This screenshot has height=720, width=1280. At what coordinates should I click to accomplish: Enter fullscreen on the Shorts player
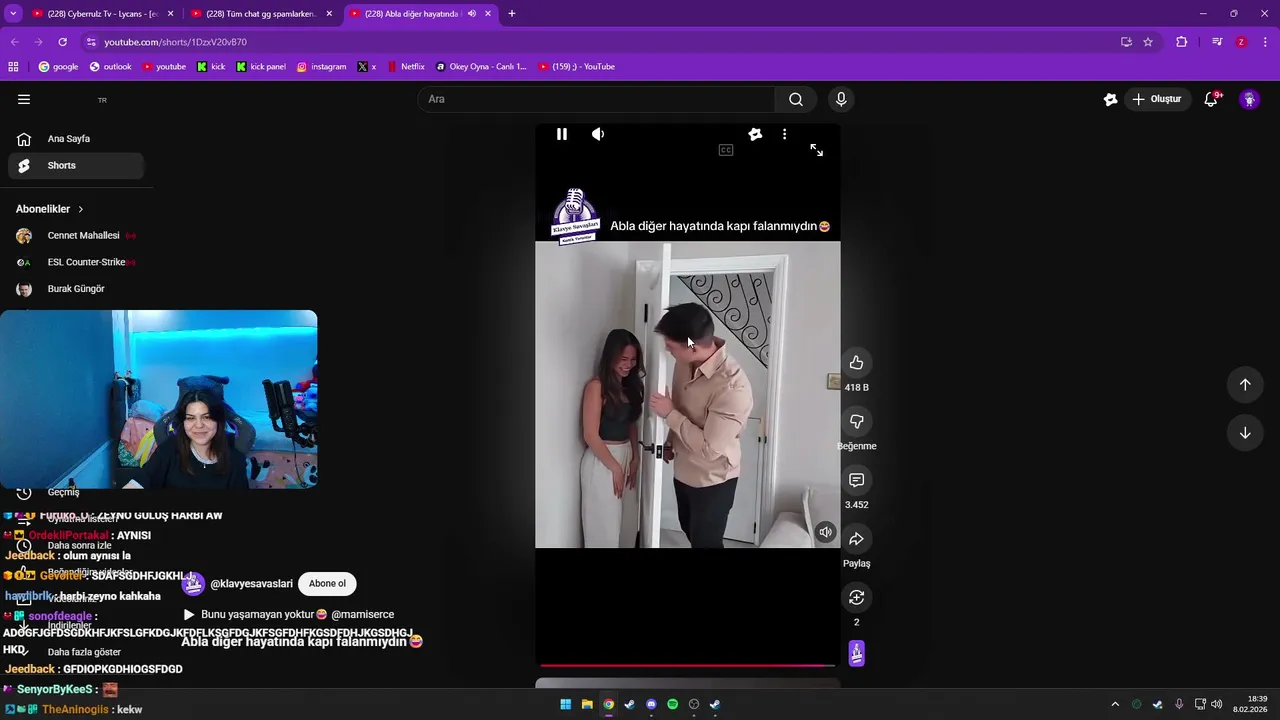817,150
